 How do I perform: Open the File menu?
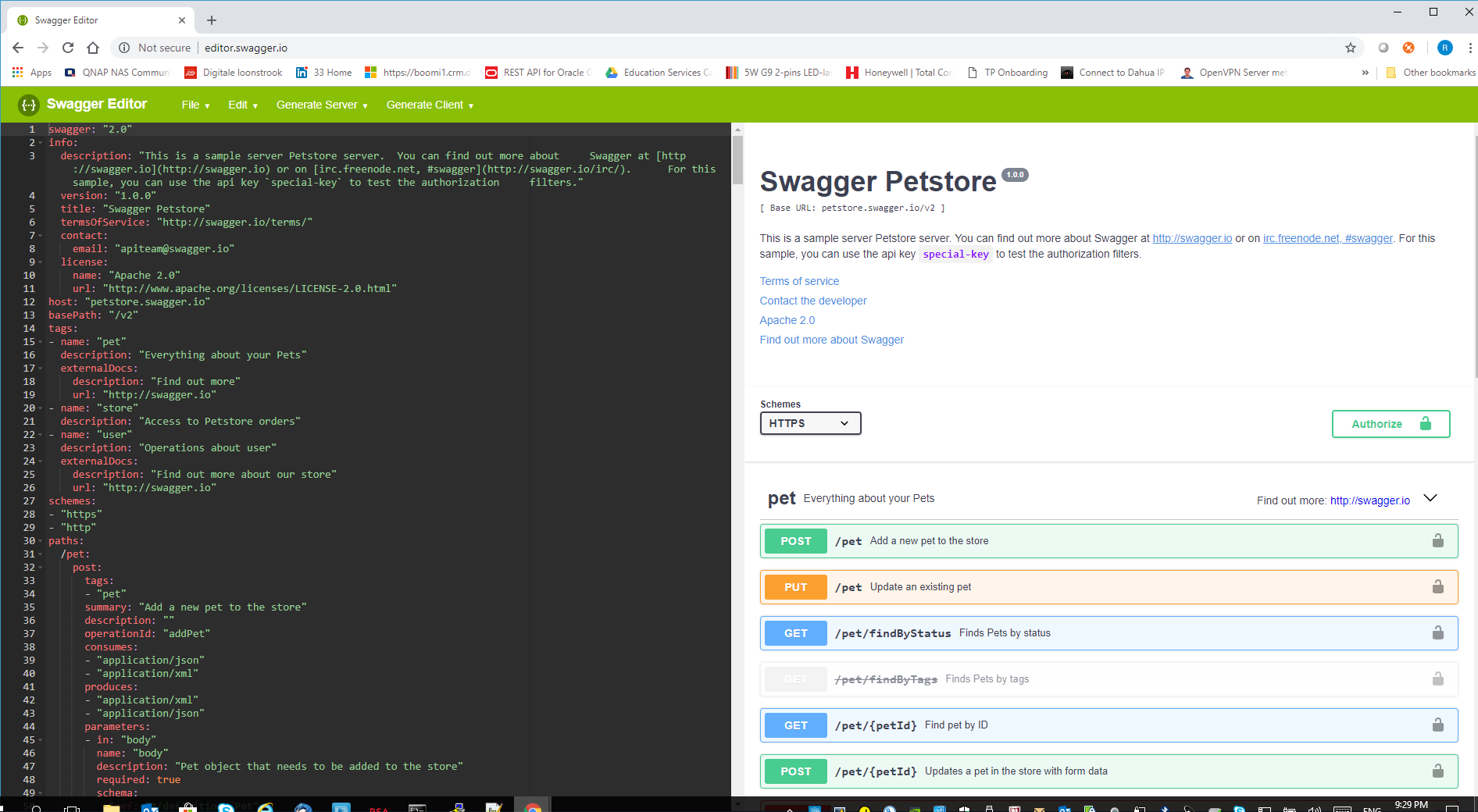pos(195,105)
